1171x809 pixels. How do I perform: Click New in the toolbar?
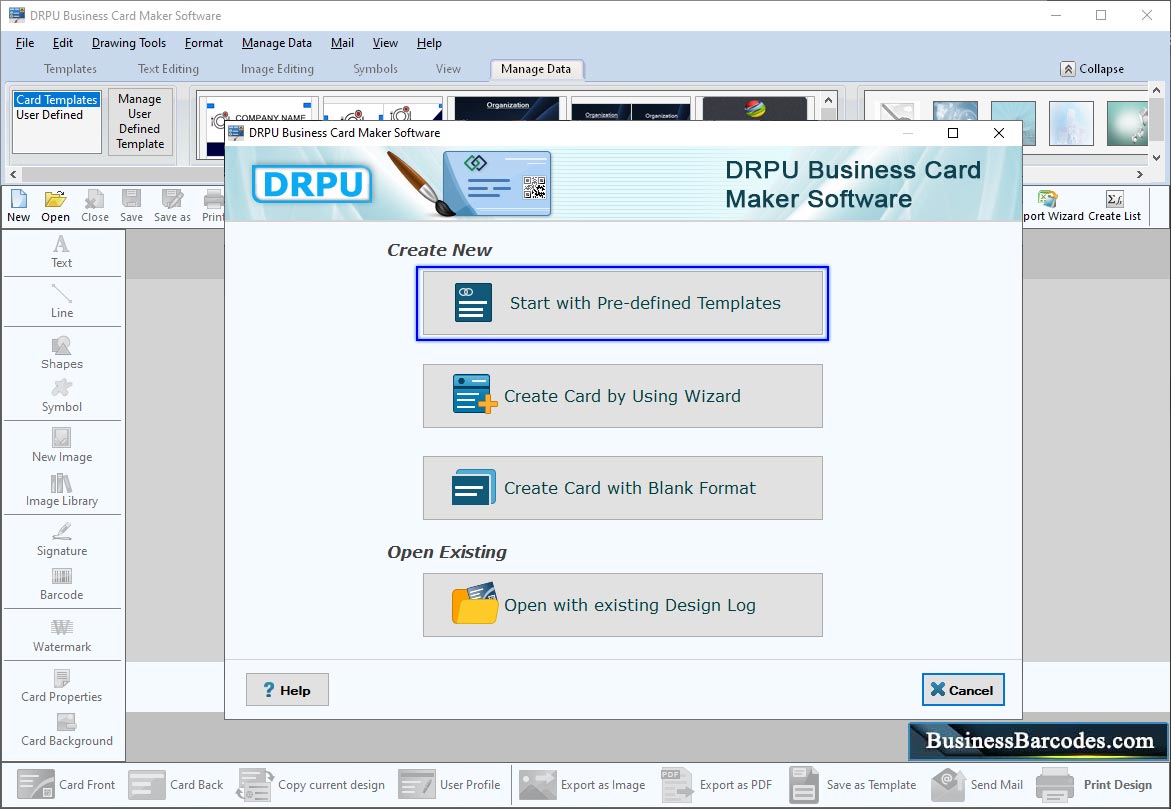tap(19, 206)
